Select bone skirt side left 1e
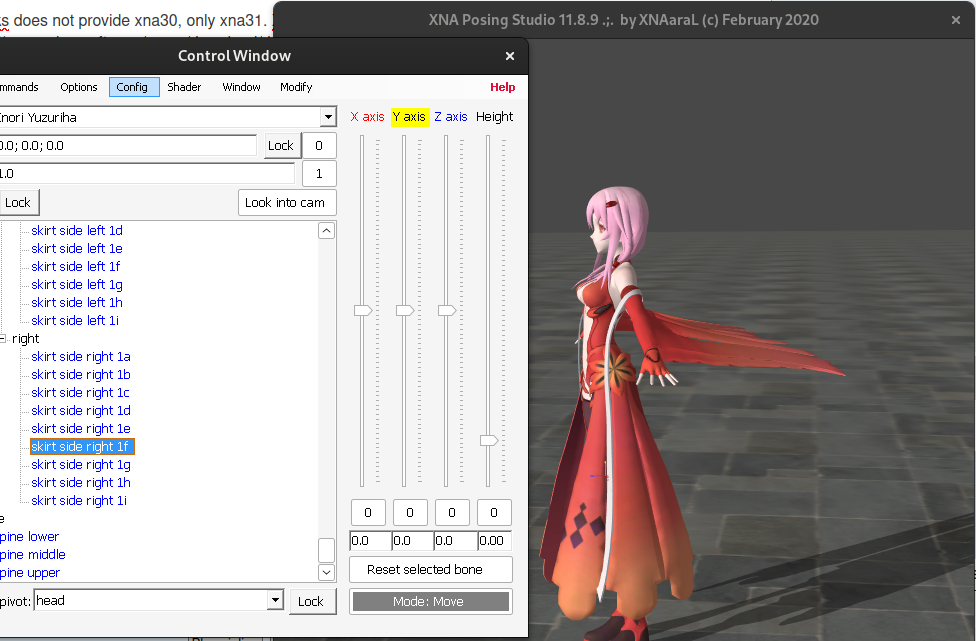 pos(77,248)
